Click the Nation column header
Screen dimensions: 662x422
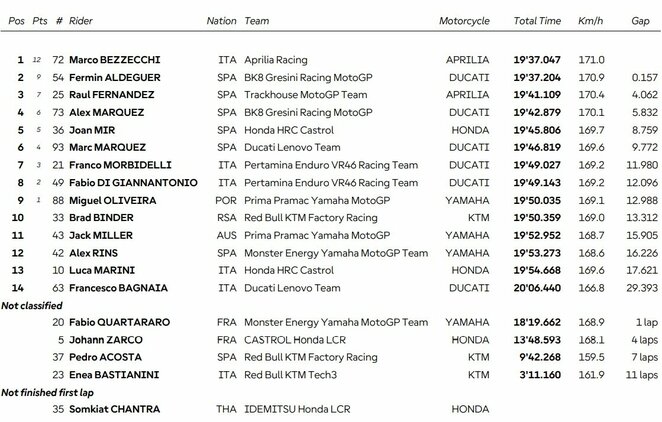click(x=221, y=20)
